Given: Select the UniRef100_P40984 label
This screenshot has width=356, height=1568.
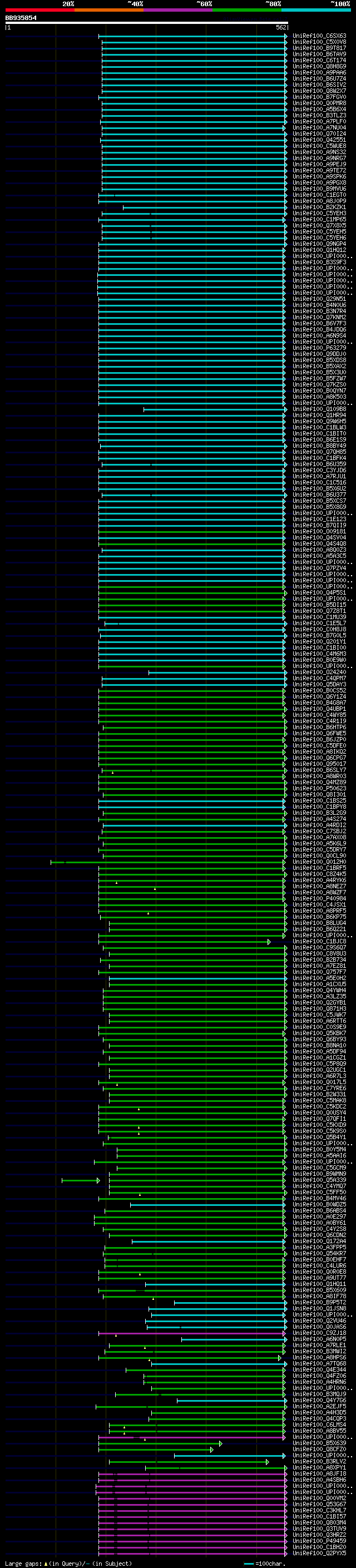Looking at the screenshot, I should pos(319,899).
